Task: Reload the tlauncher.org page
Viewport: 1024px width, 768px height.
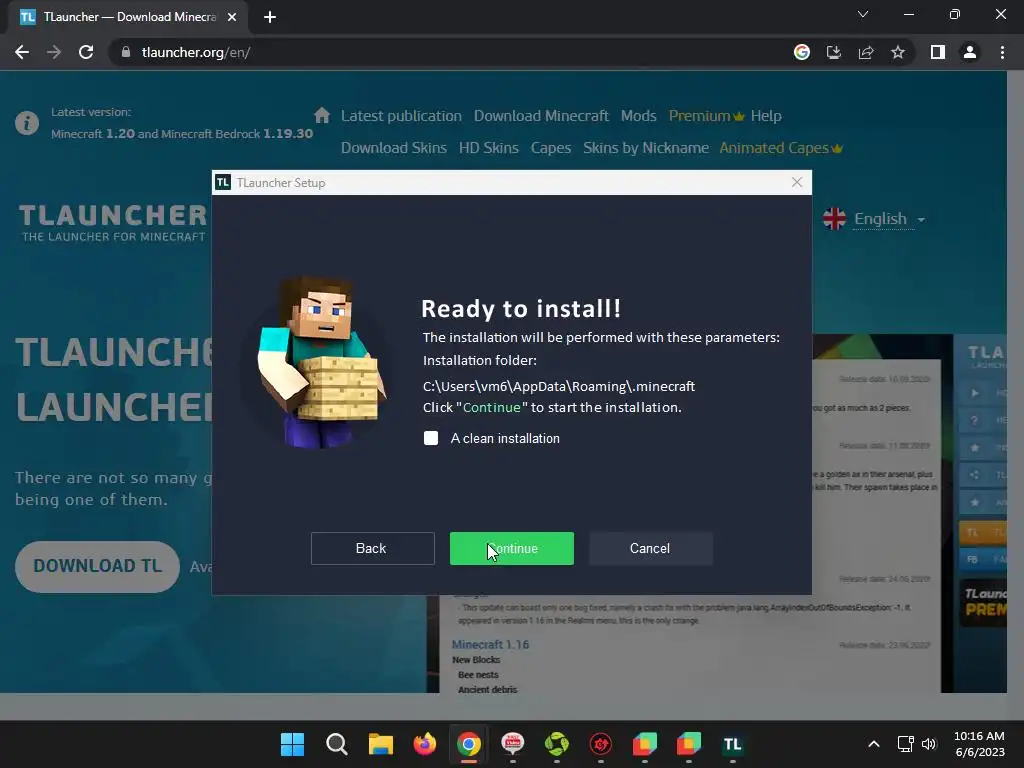Action: (x=86, y=52)
